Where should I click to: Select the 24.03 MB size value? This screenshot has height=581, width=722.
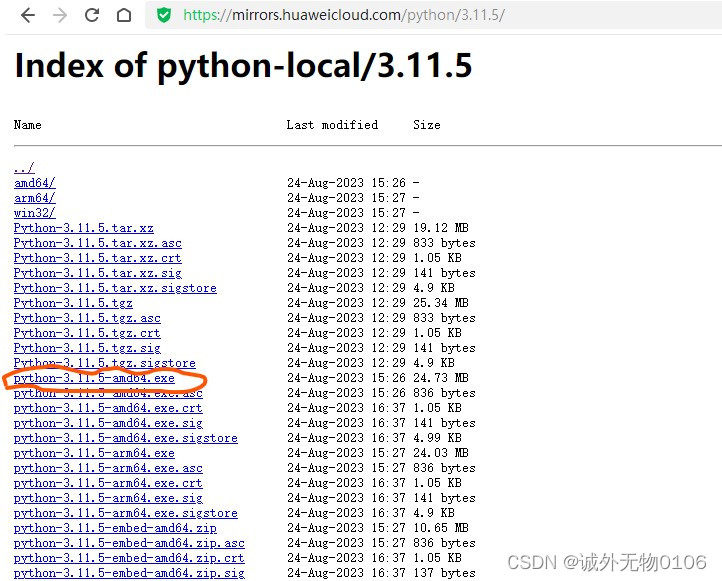441,453
